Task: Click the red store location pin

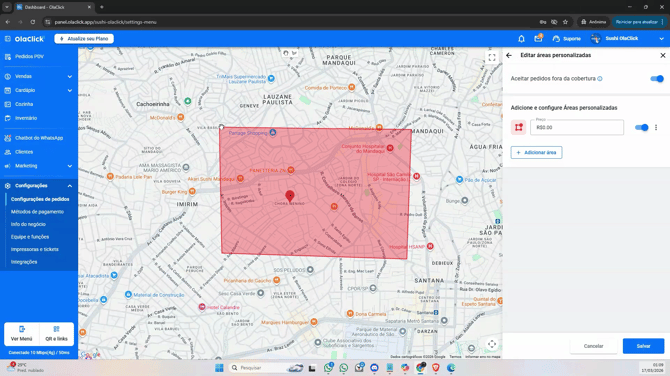Action: coord(290,196)
